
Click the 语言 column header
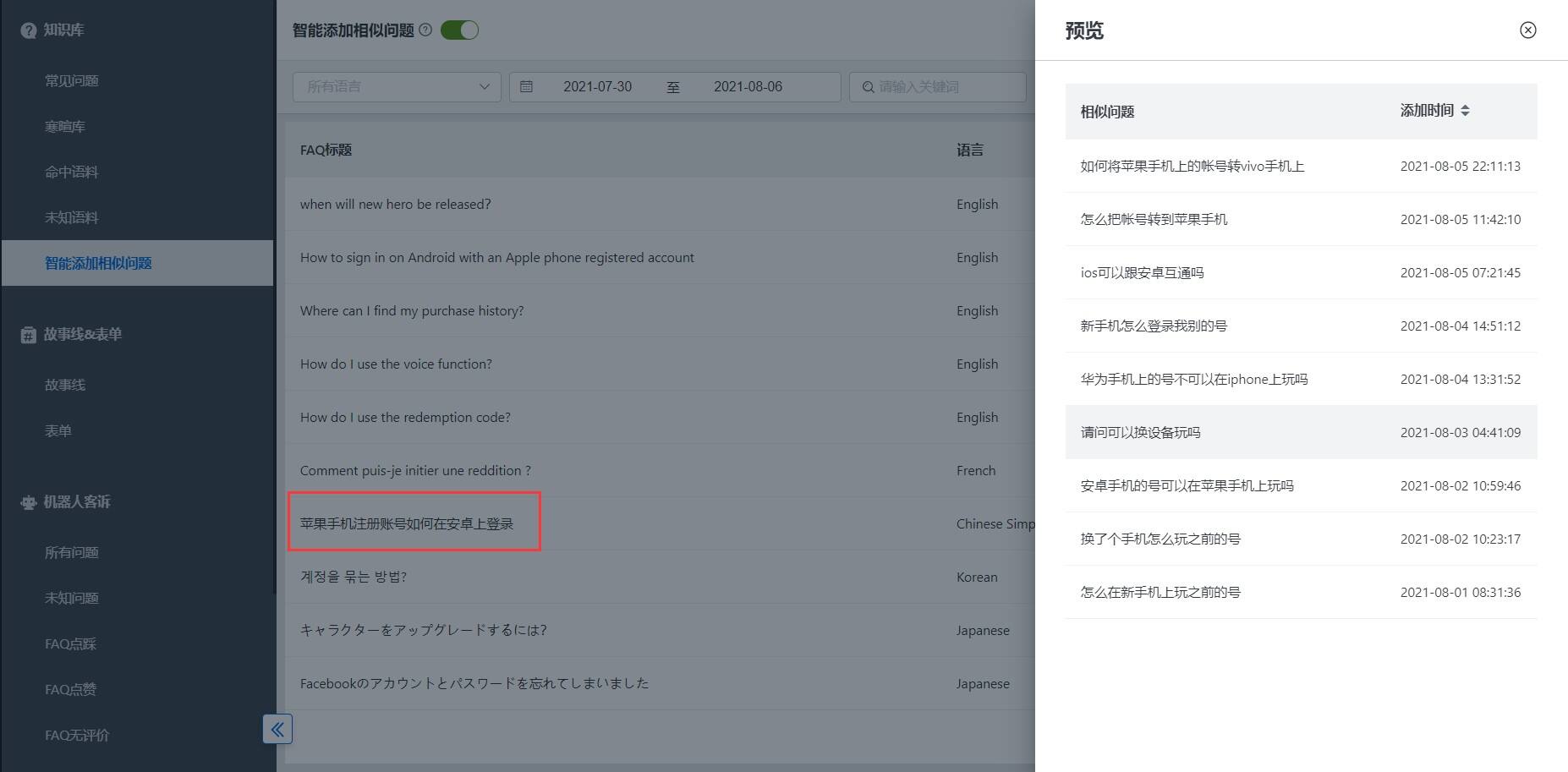tap(970, 151)
